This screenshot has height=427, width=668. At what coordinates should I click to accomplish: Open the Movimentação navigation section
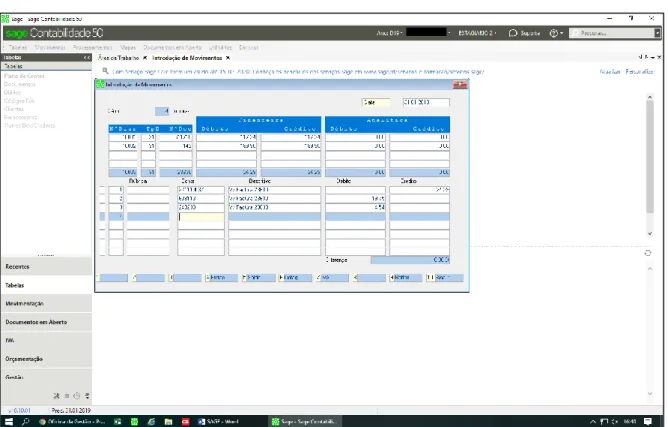(46, 303)
